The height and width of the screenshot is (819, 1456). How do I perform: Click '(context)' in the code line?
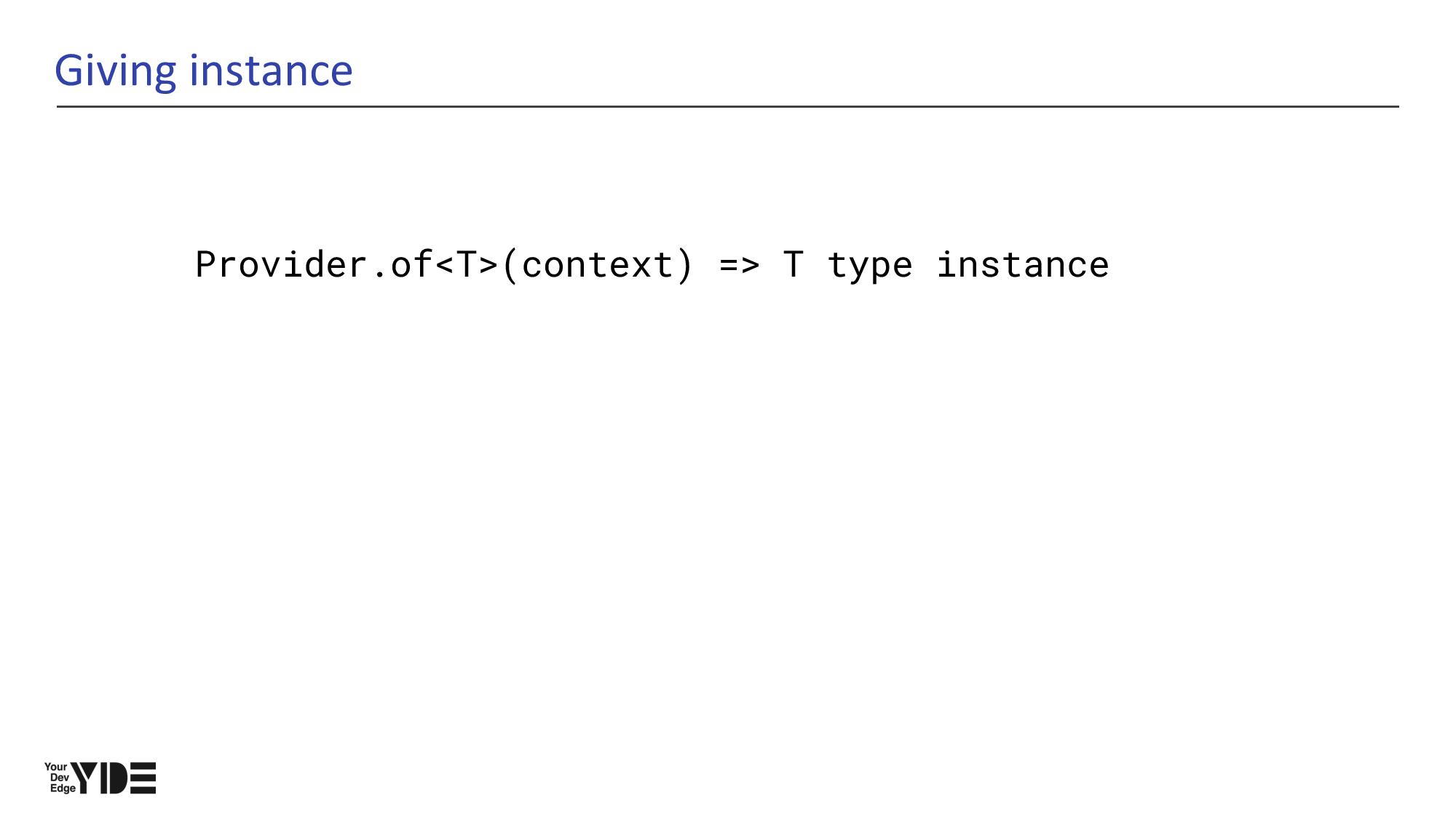tap(596, 264)
